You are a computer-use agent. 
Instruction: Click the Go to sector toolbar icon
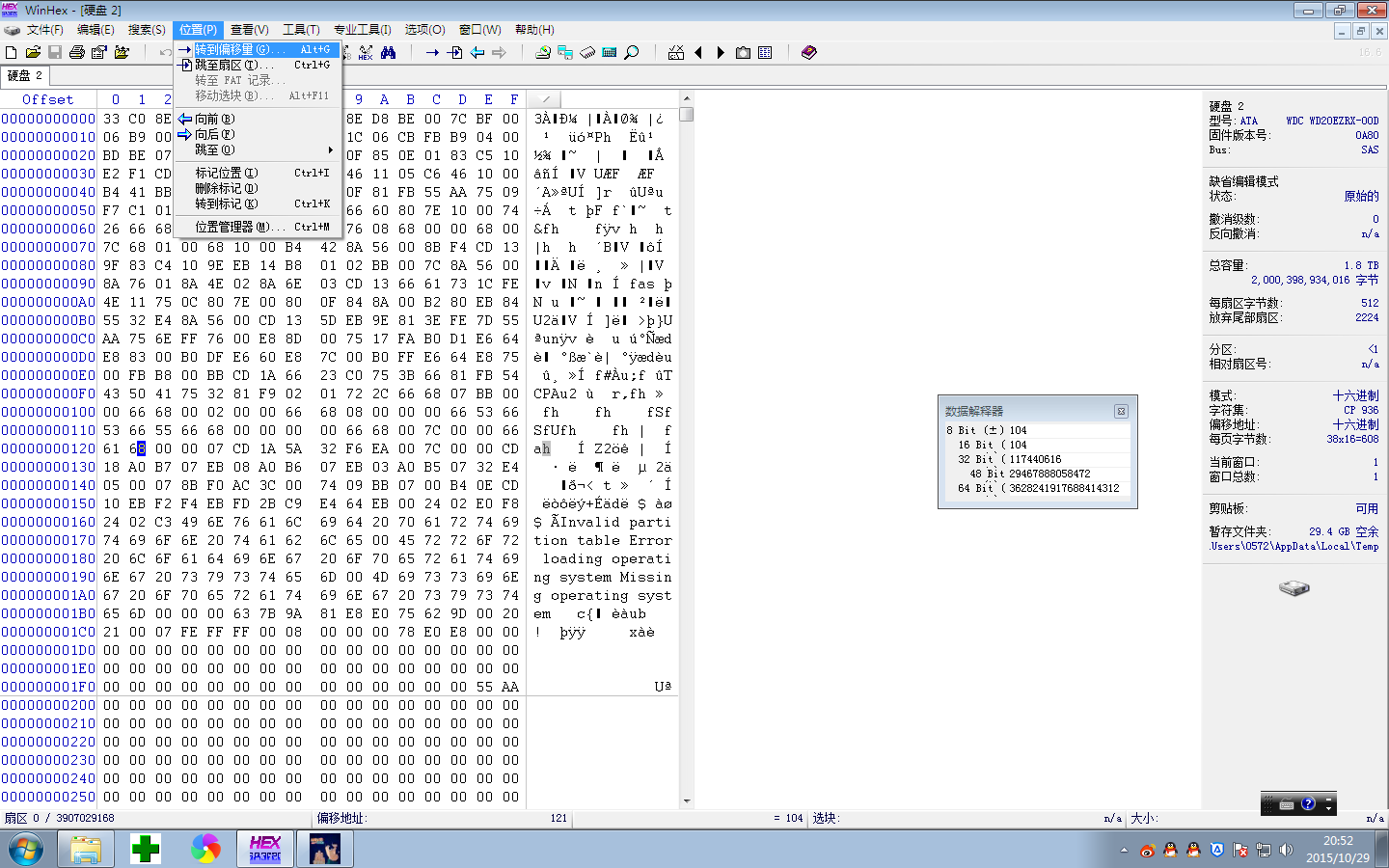click(x=454, y=52)
